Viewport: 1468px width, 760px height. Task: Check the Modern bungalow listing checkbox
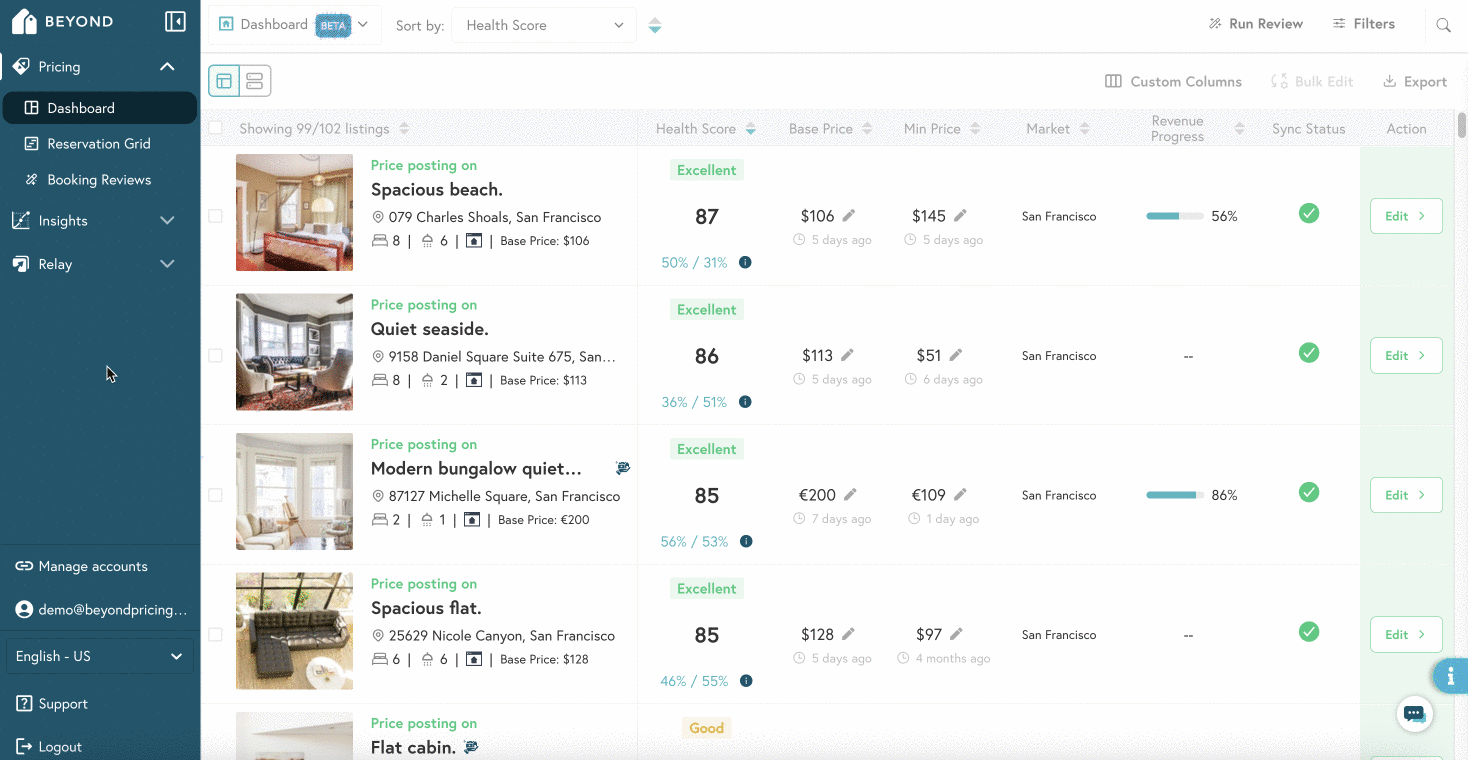(214, 492)
